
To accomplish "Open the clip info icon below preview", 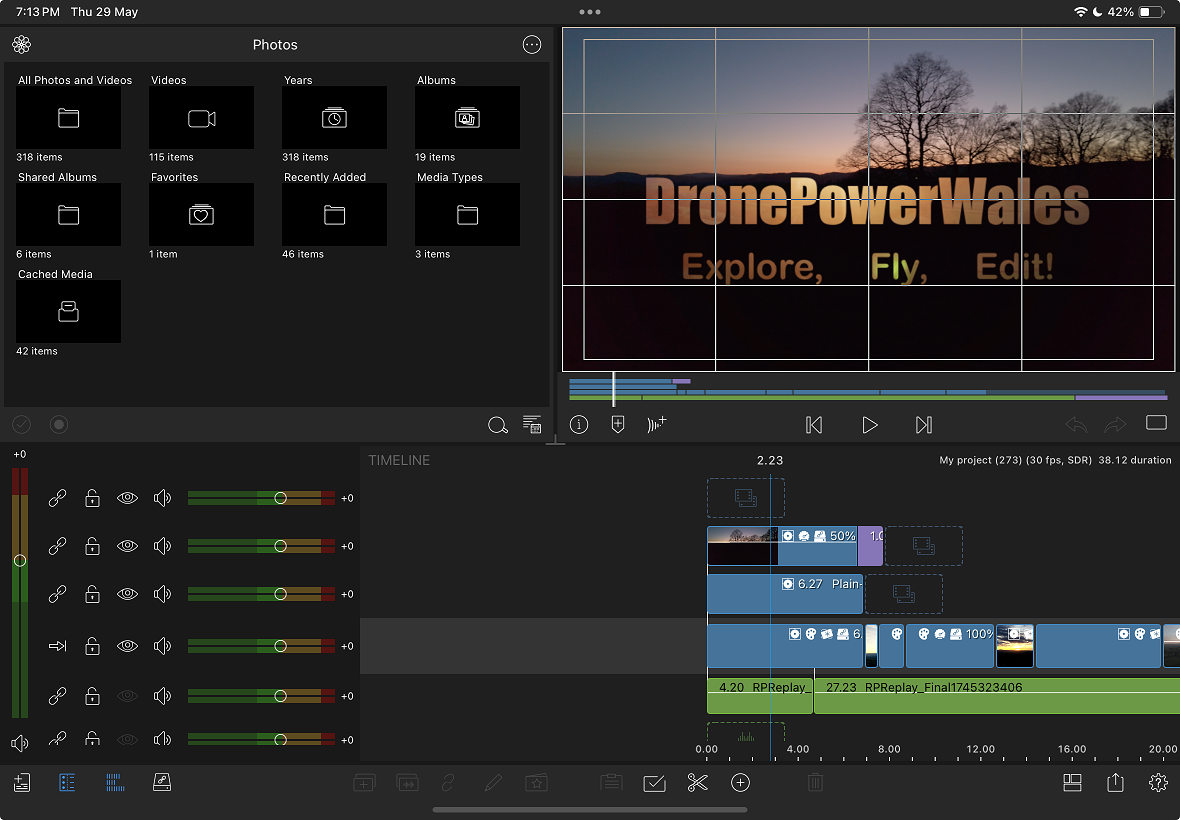I will pyautogui.click(x=579, y=425).
